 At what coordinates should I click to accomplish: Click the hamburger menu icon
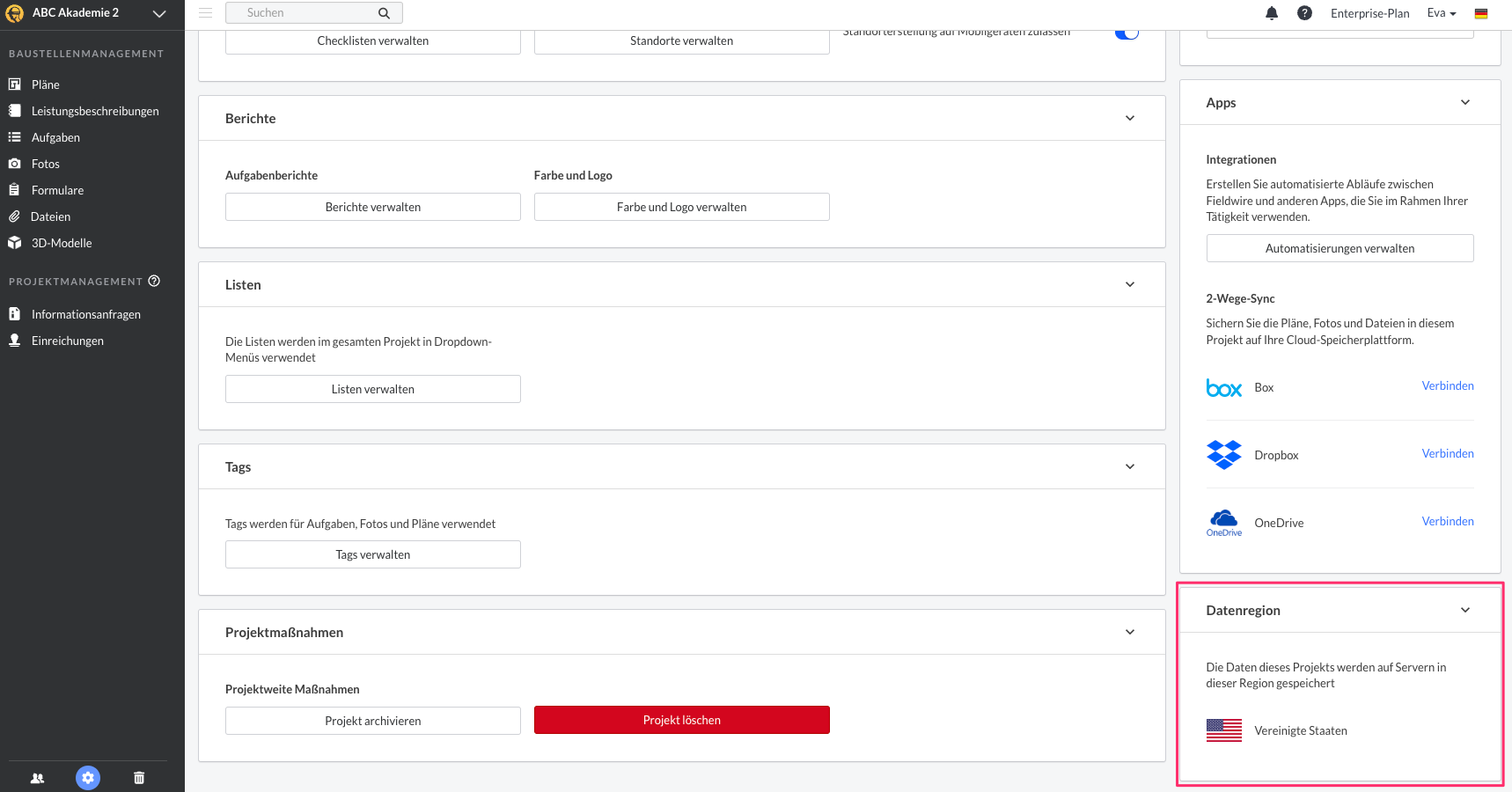tap(205, 13)
